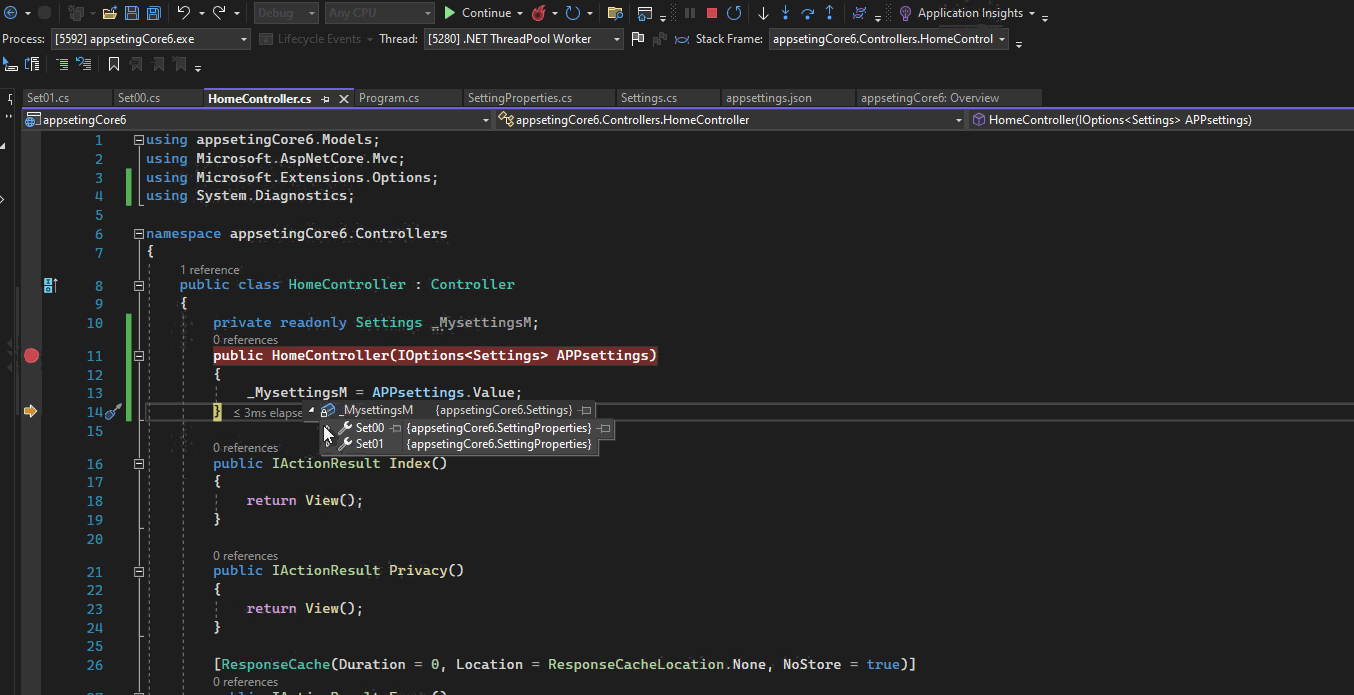
Task: Pin the Set00 value in the DataTip
Action: click(x=605, y=428)
